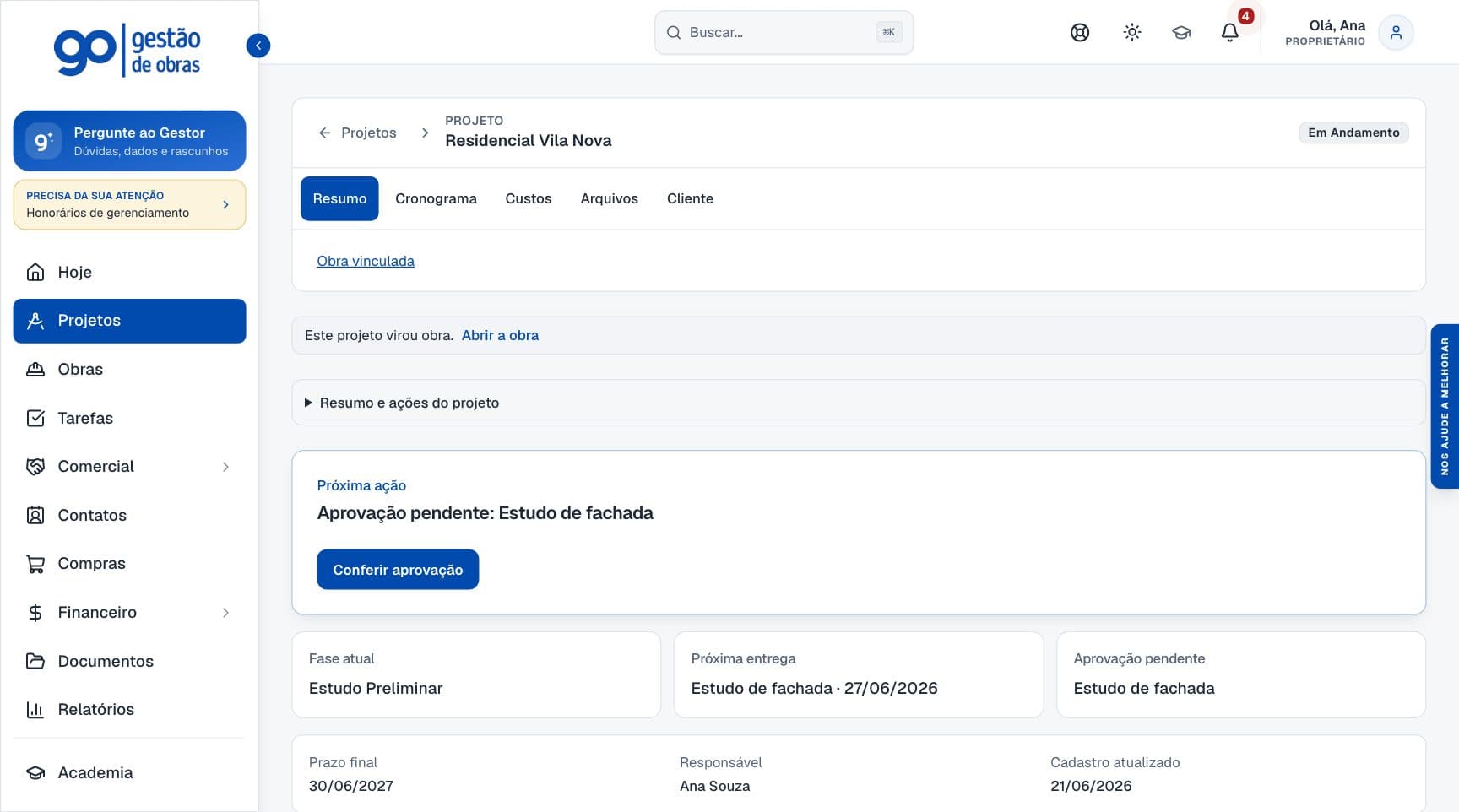Click the gestão de obras logo
Image resolution: width=1459 pixels, height=812 pixels.
(127, 51)
